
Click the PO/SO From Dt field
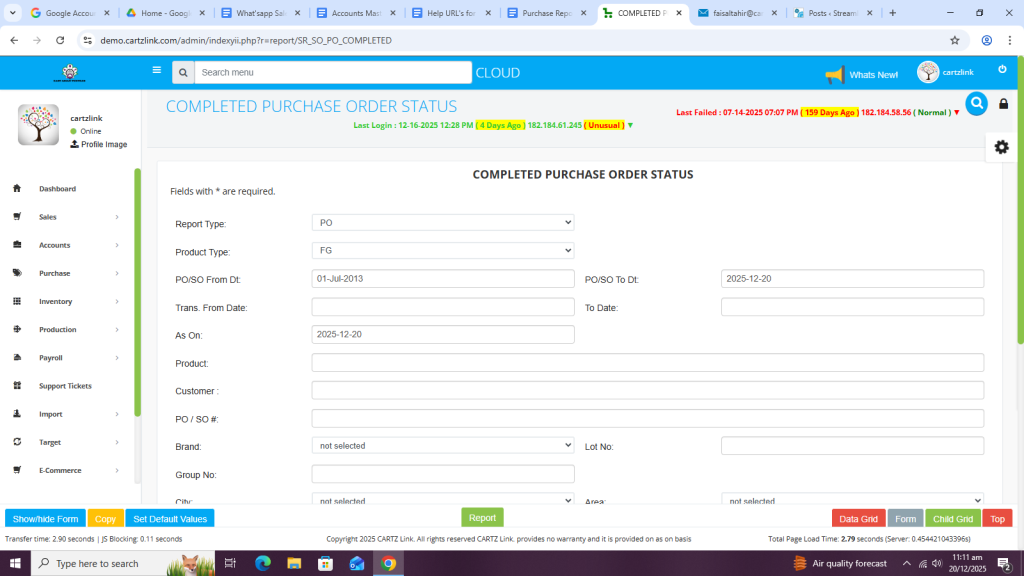[442, 279]
